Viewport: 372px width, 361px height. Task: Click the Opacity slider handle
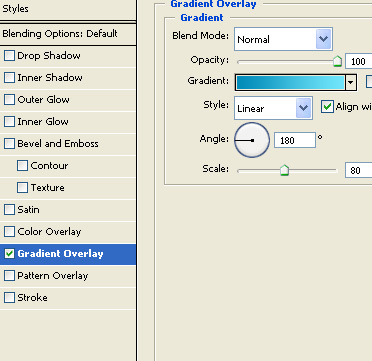[337, 61]
